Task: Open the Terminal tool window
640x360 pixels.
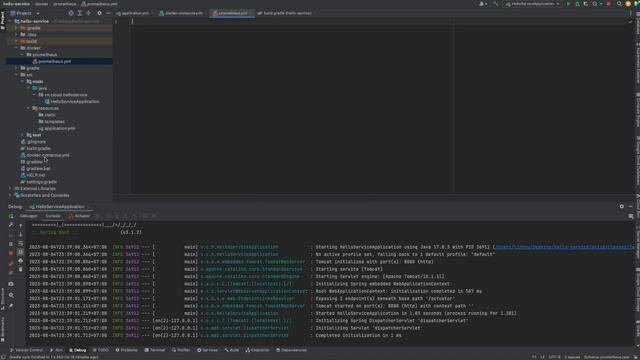Action: pos(155,350)
